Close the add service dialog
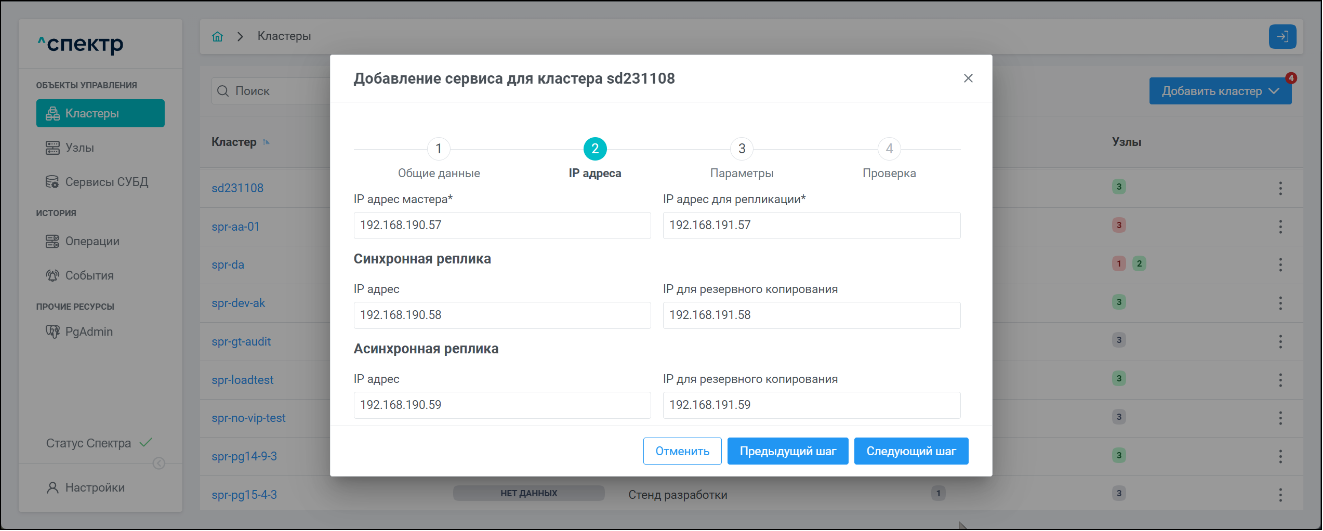This screenshot has height=531, width=1323. 968,78
